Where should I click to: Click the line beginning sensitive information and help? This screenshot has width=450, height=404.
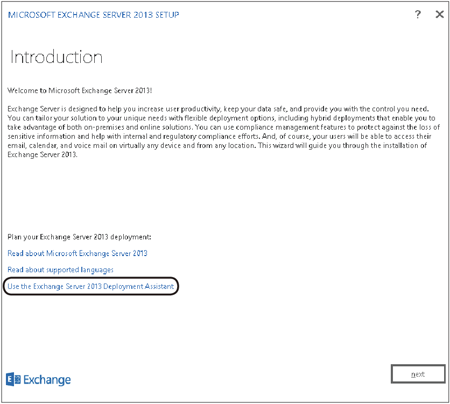tap(219, 136)
